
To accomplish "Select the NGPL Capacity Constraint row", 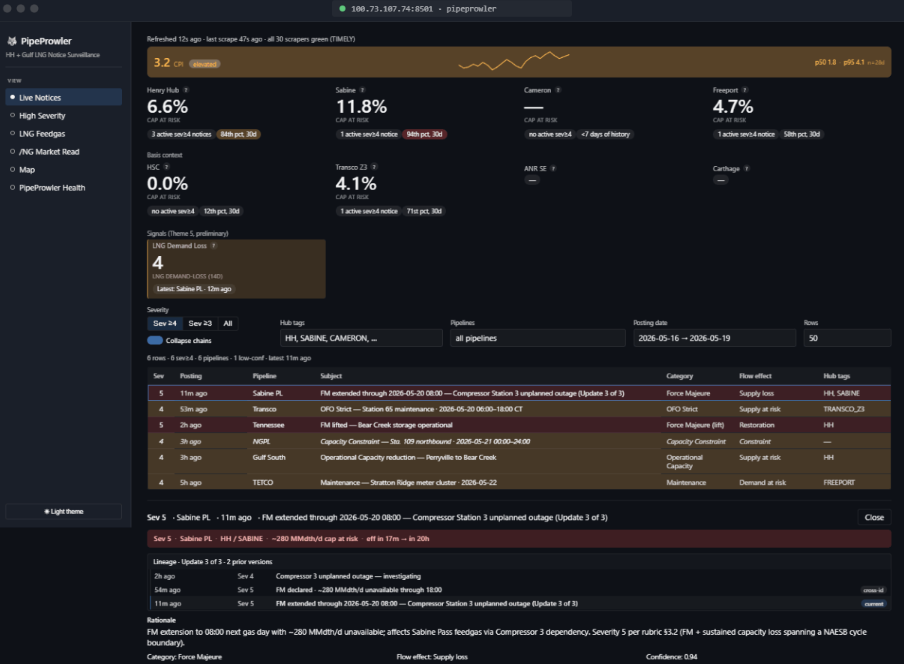I will 519,442.
